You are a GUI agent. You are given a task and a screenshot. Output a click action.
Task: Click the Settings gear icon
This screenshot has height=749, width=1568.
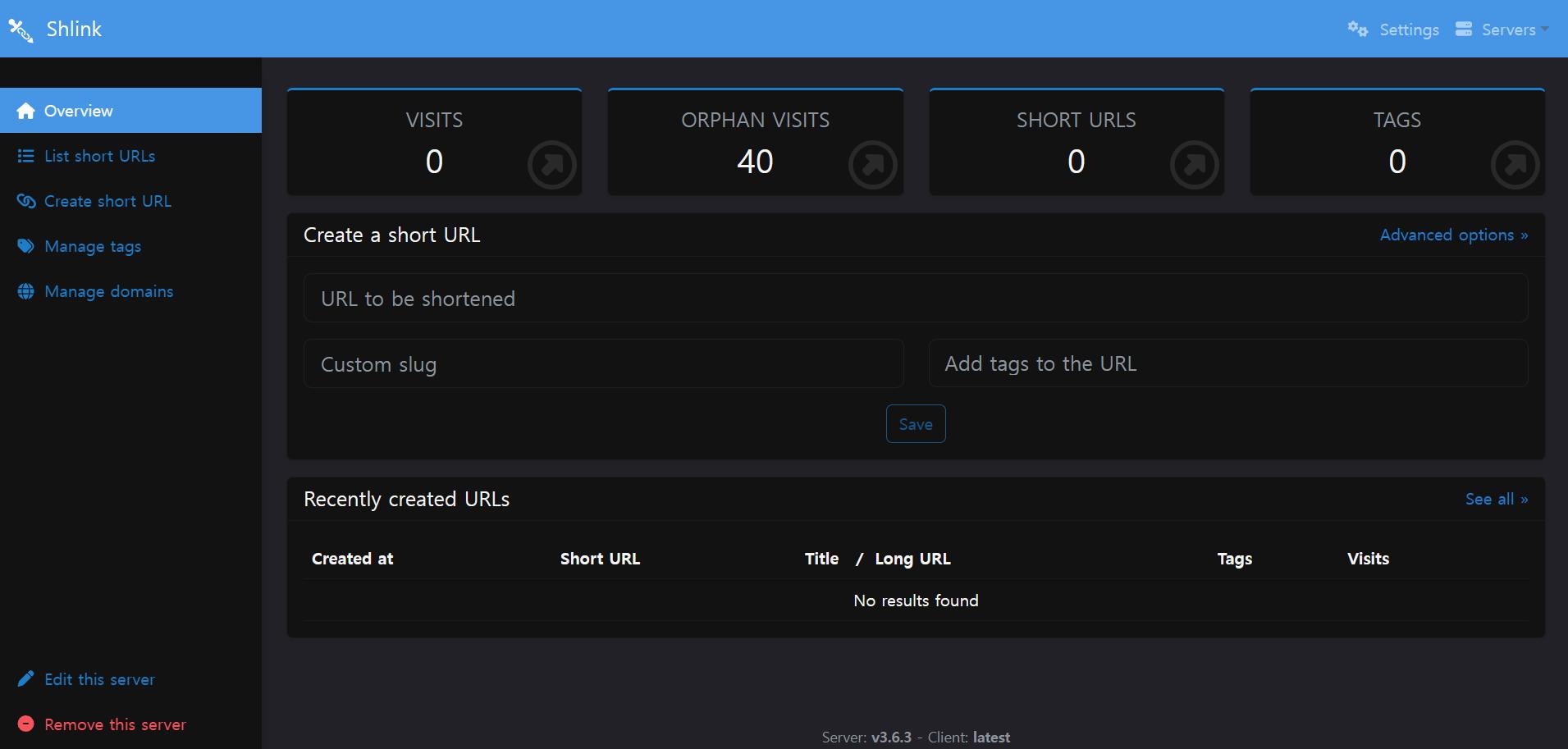(x=1358, y=30)
